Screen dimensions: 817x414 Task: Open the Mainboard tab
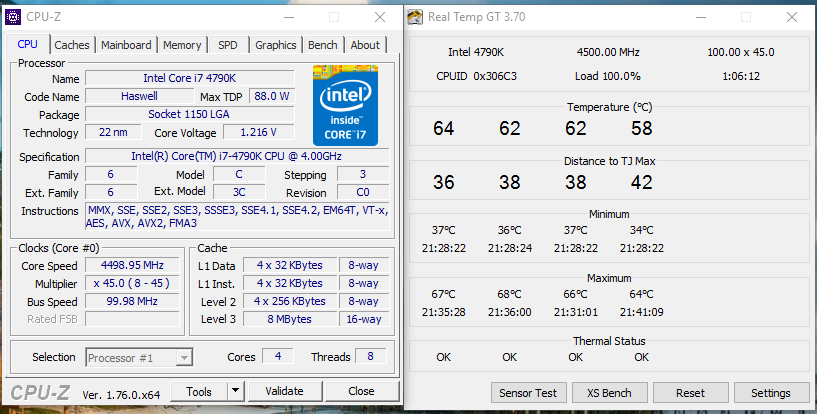coord(126,45)
